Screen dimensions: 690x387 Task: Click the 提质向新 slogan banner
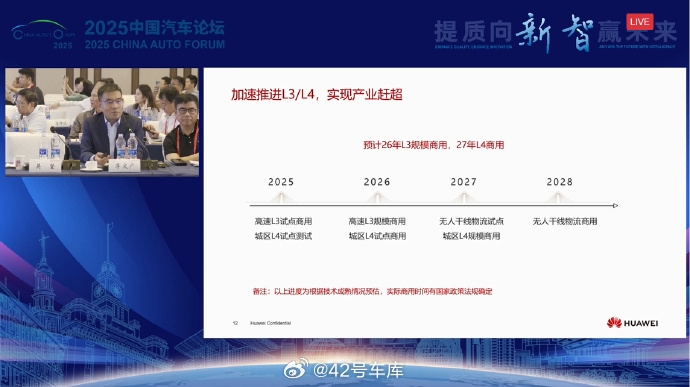(x=555, y=33)
